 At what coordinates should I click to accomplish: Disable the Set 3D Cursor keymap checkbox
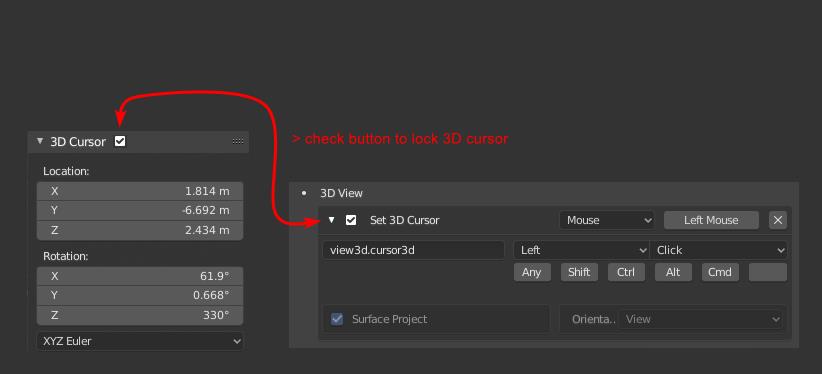pos(351,220)
